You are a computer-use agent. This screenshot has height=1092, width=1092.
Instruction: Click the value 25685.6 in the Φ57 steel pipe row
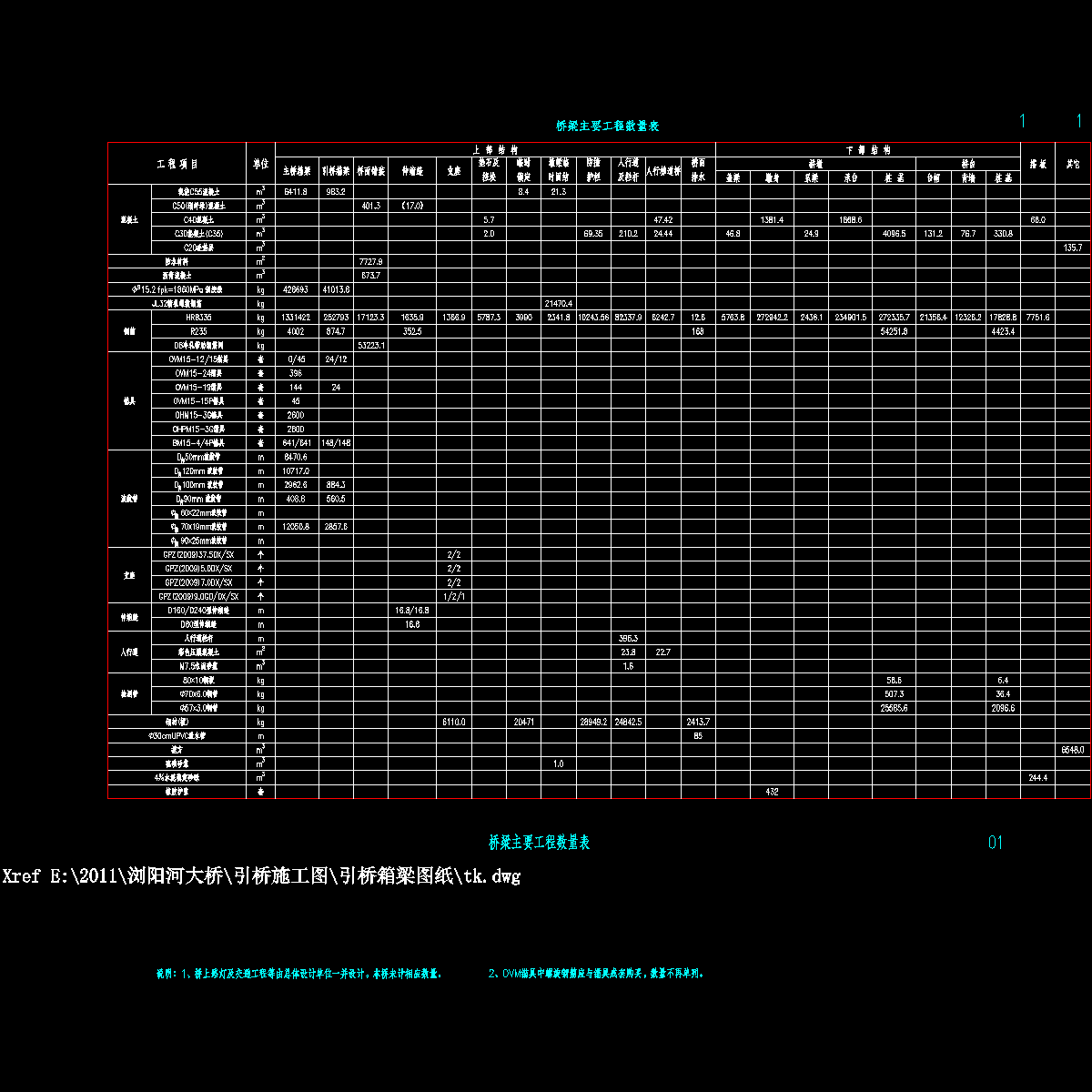[895, 708]
